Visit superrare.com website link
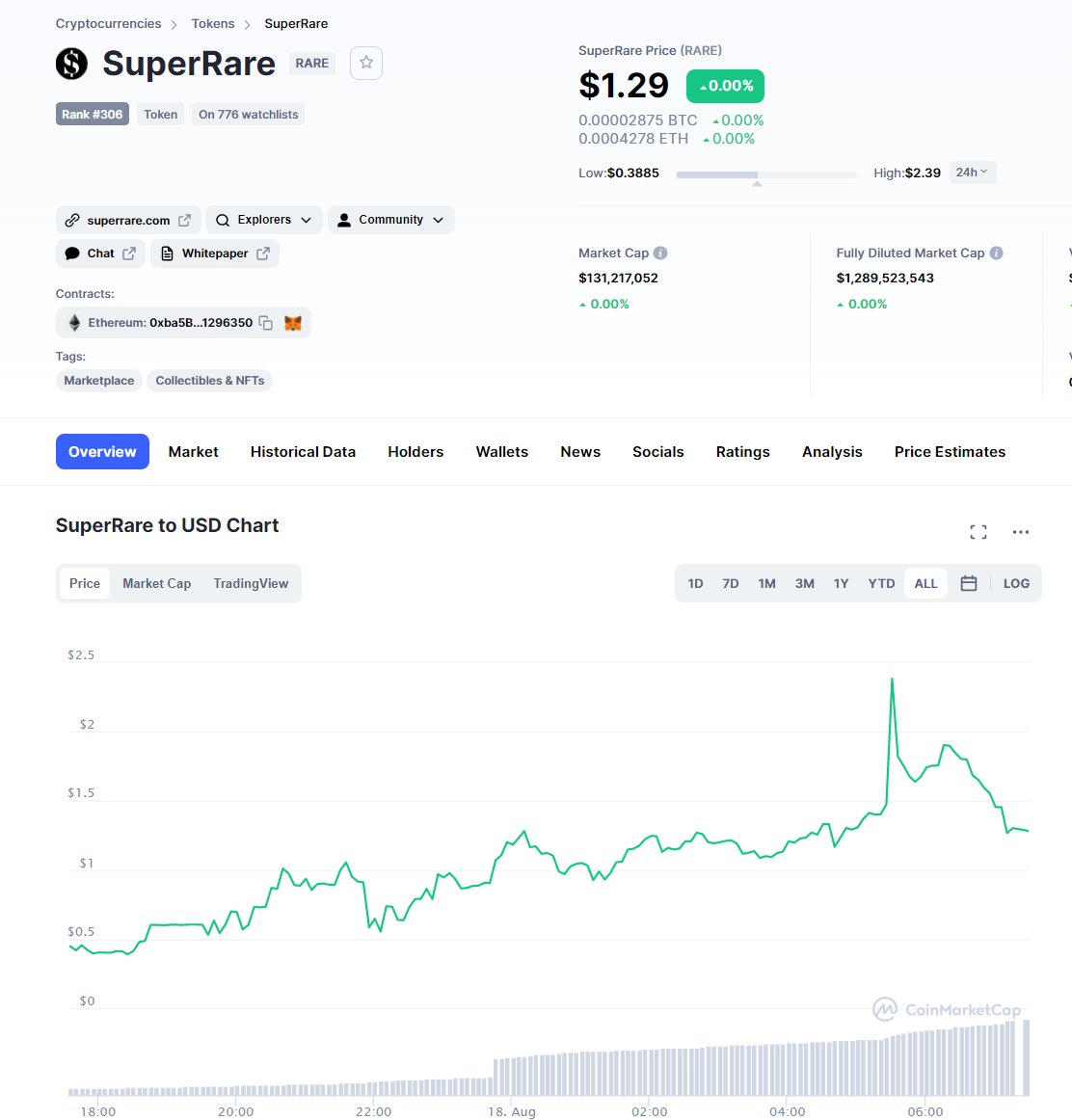 pyautogui.click(x=128, y=220)
